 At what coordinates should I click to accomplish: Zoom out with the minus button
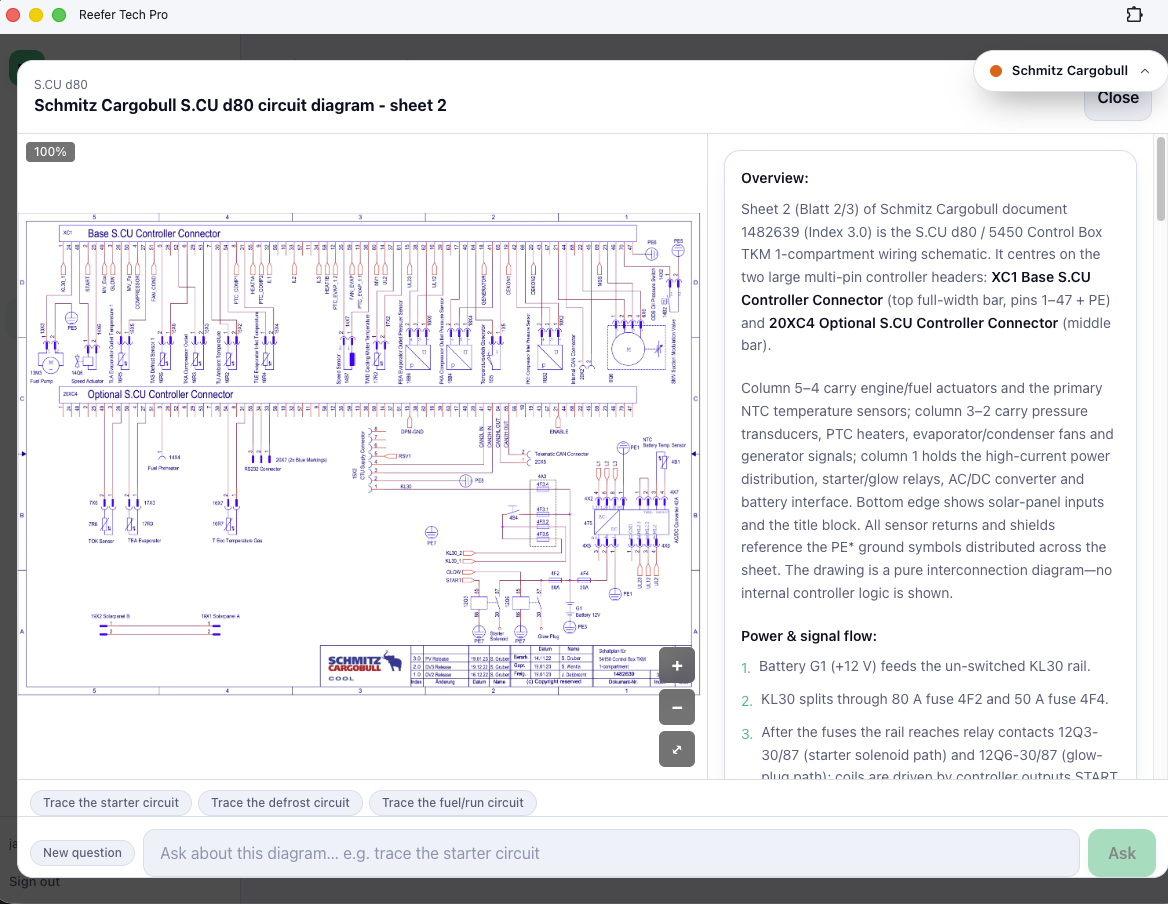tap(676, 707)
